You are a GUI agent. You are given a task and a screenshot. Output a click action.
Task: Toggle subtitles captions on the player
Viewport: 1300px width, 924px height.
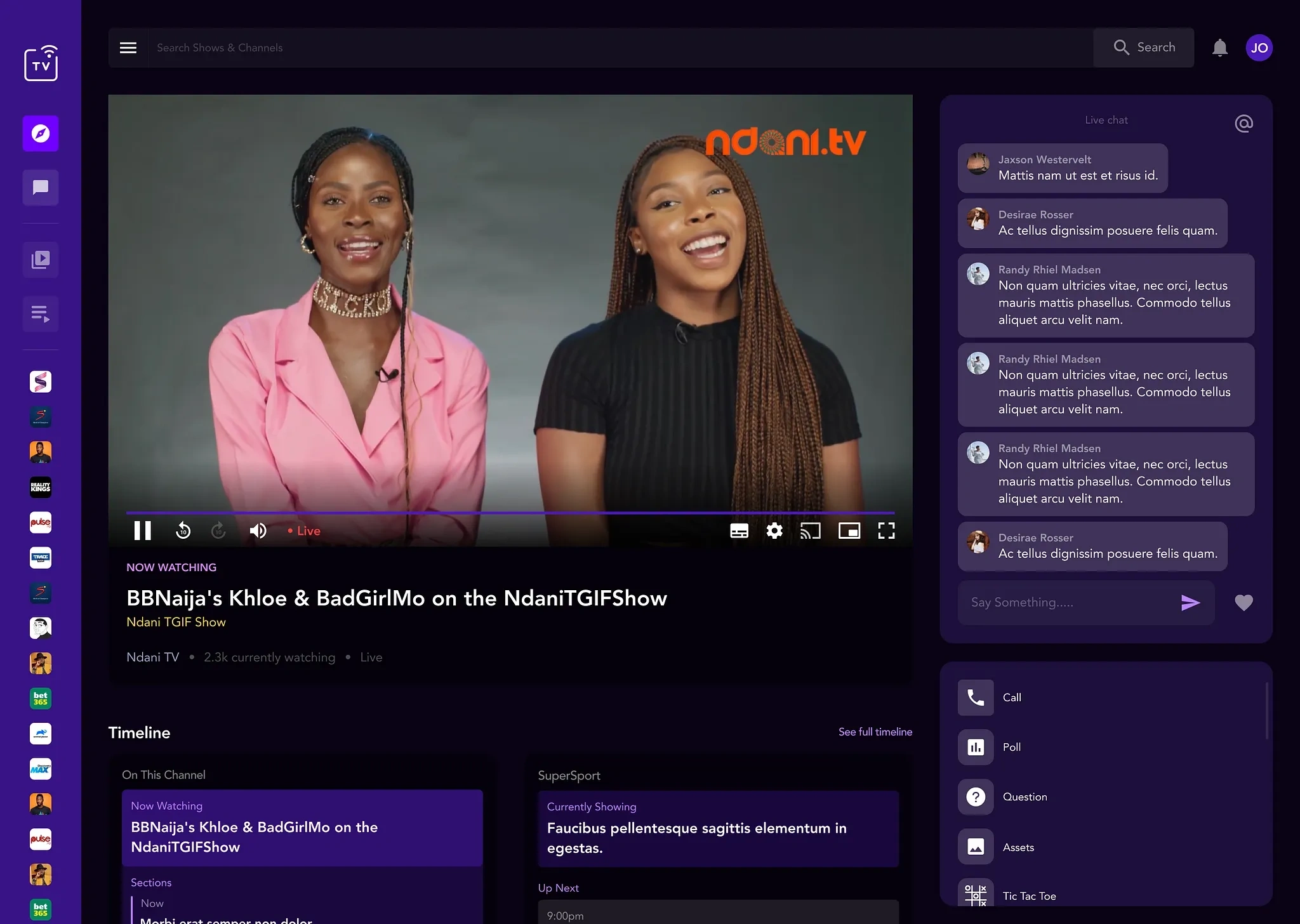pyautogui.click(x=739, y=531)
